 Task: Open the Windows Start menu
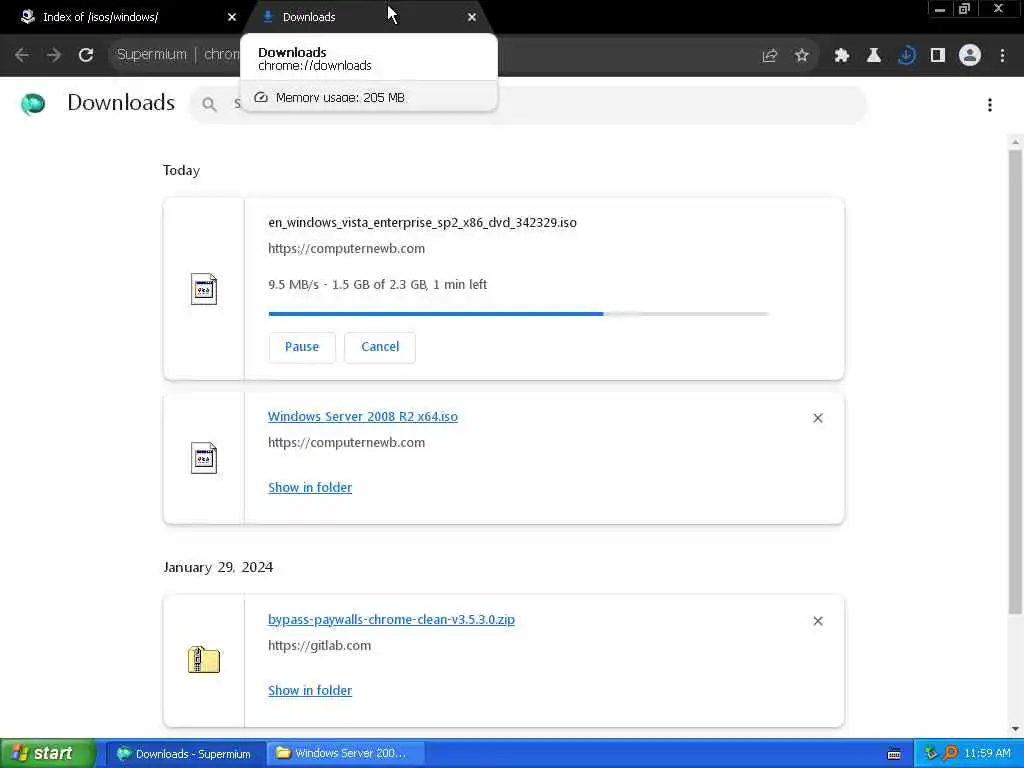point(47,754)
